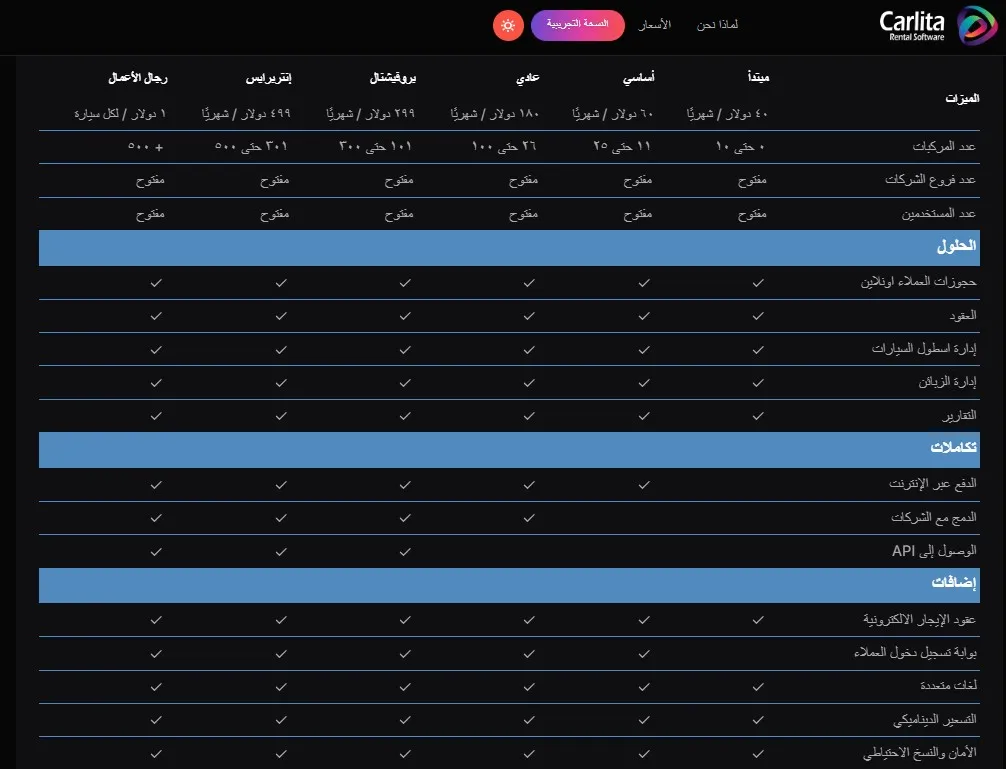Click checkmark for إدارة اسطول السيارات under عادي
The height and width of the screenshot is (769, 1006).
click(x=529, y=350)
